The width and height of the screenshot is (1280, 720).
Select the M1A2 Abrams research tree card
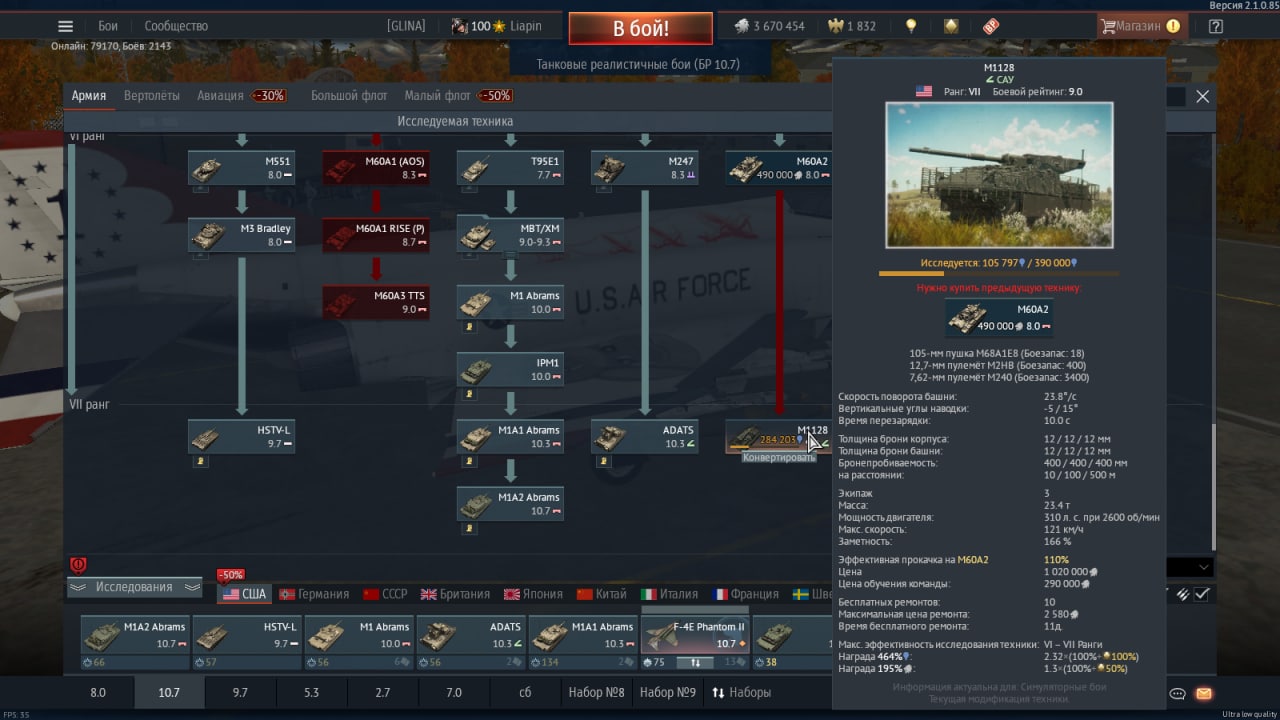tap(510, 503)
